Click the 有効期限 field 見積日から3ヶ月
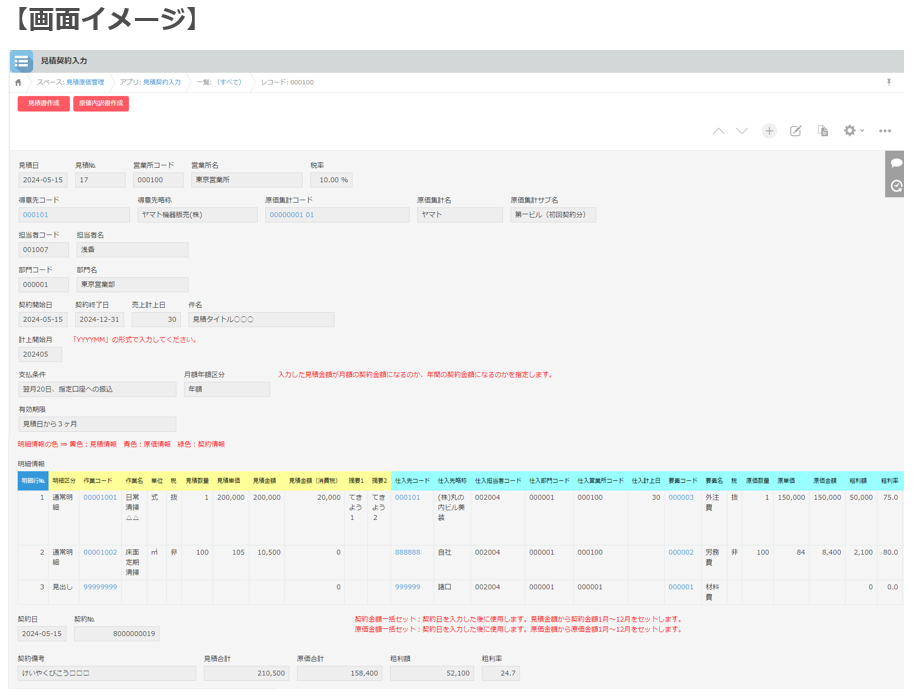Image resolution: width=914 pixels, height=696 pixels. (97, 424)
